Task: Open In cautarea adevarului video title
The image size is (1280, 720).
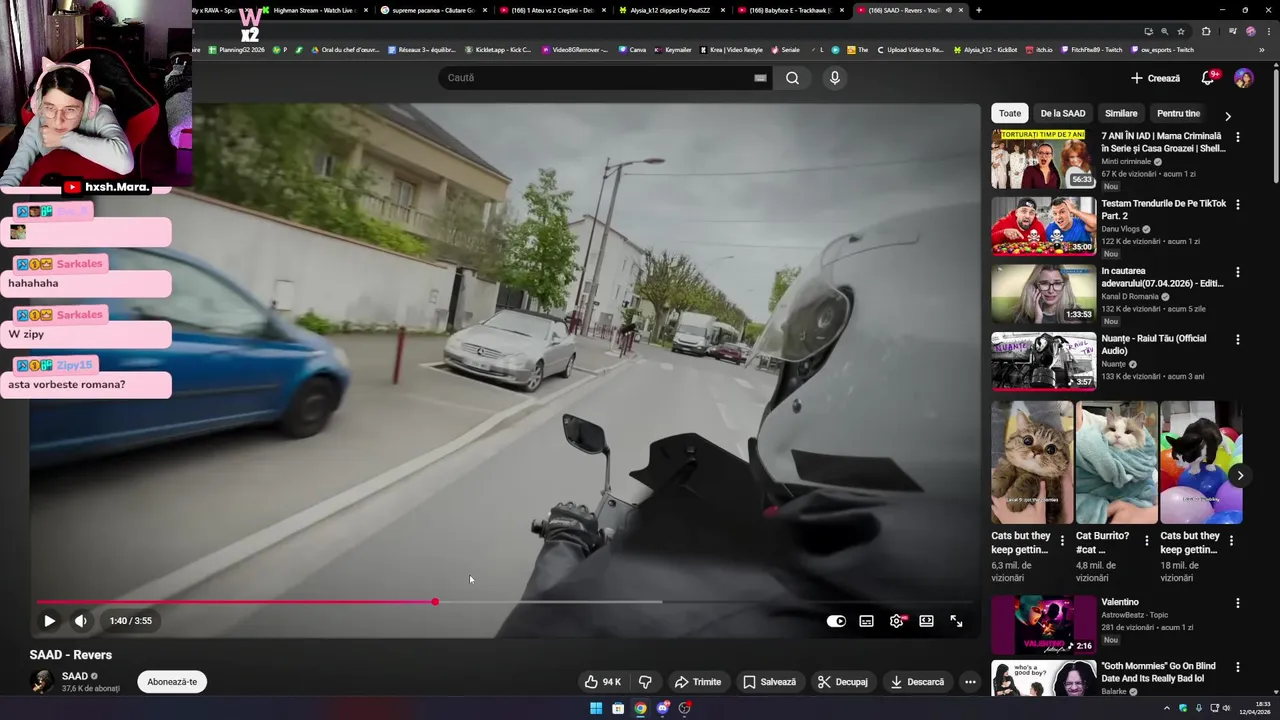Action: pos(1162,277)
